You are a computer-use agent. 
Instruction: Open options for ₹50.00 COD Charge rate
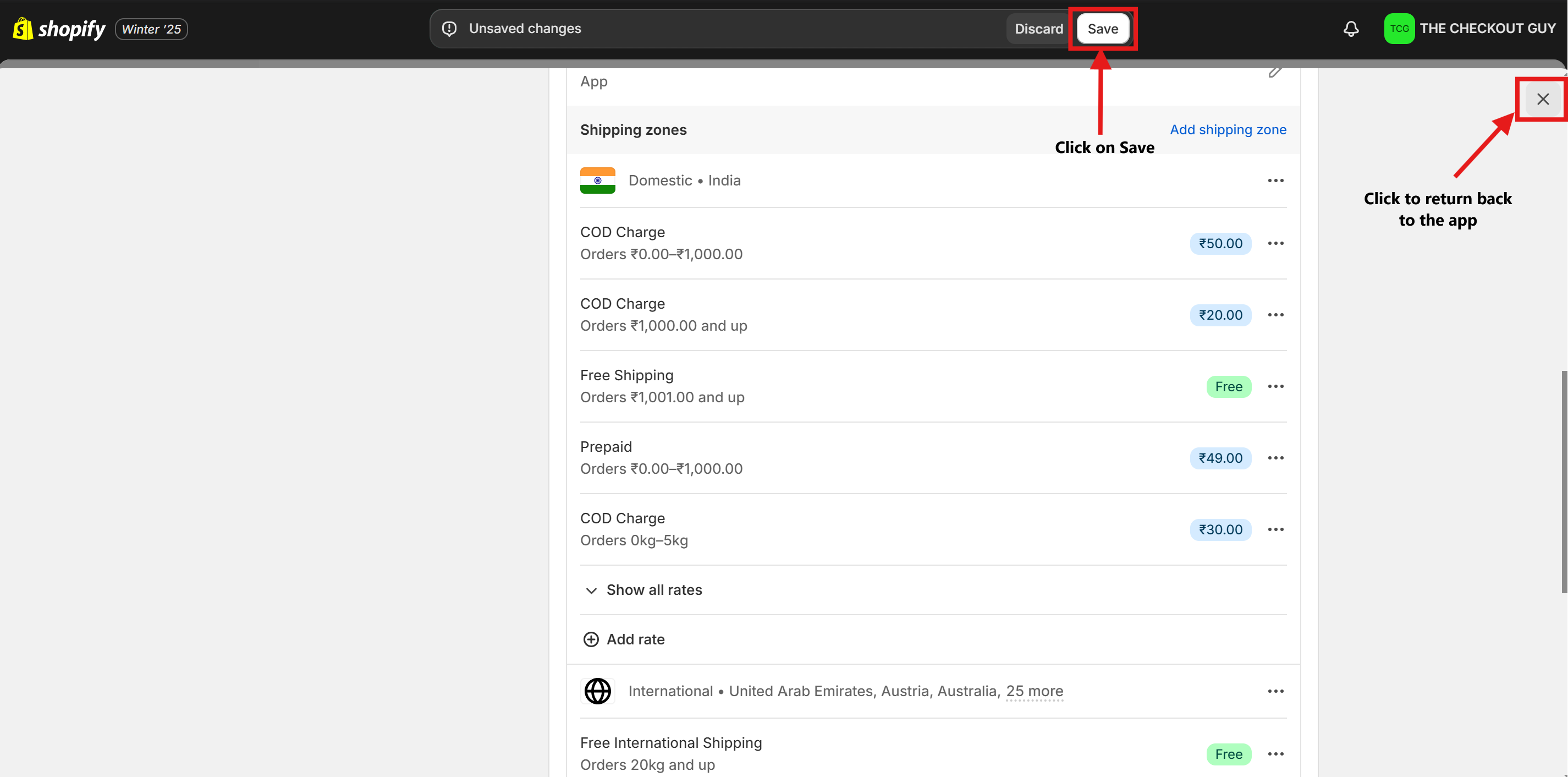[1275, 244]
